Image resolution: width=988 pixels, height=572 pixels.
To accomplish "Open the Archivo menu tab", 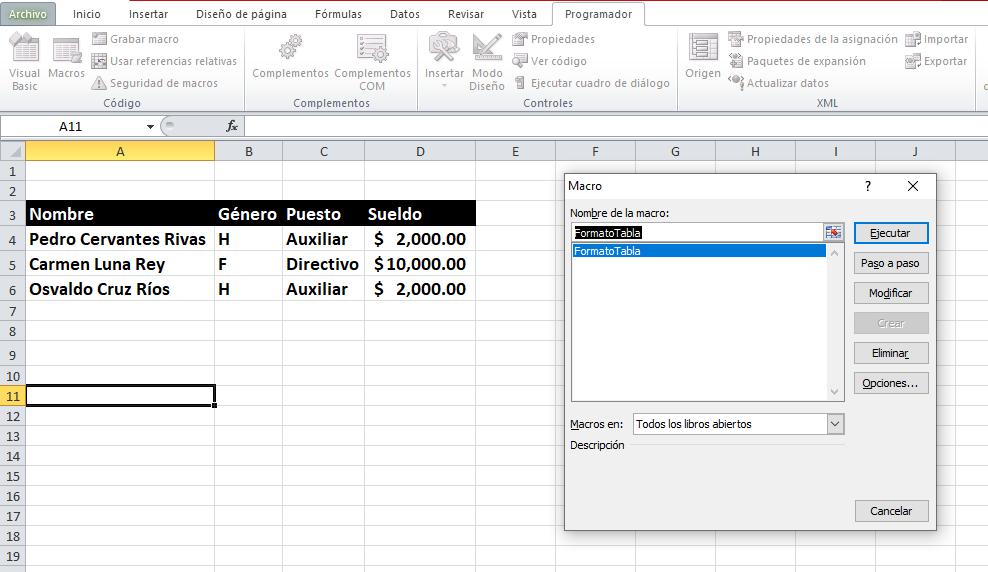I will (28, 14).
